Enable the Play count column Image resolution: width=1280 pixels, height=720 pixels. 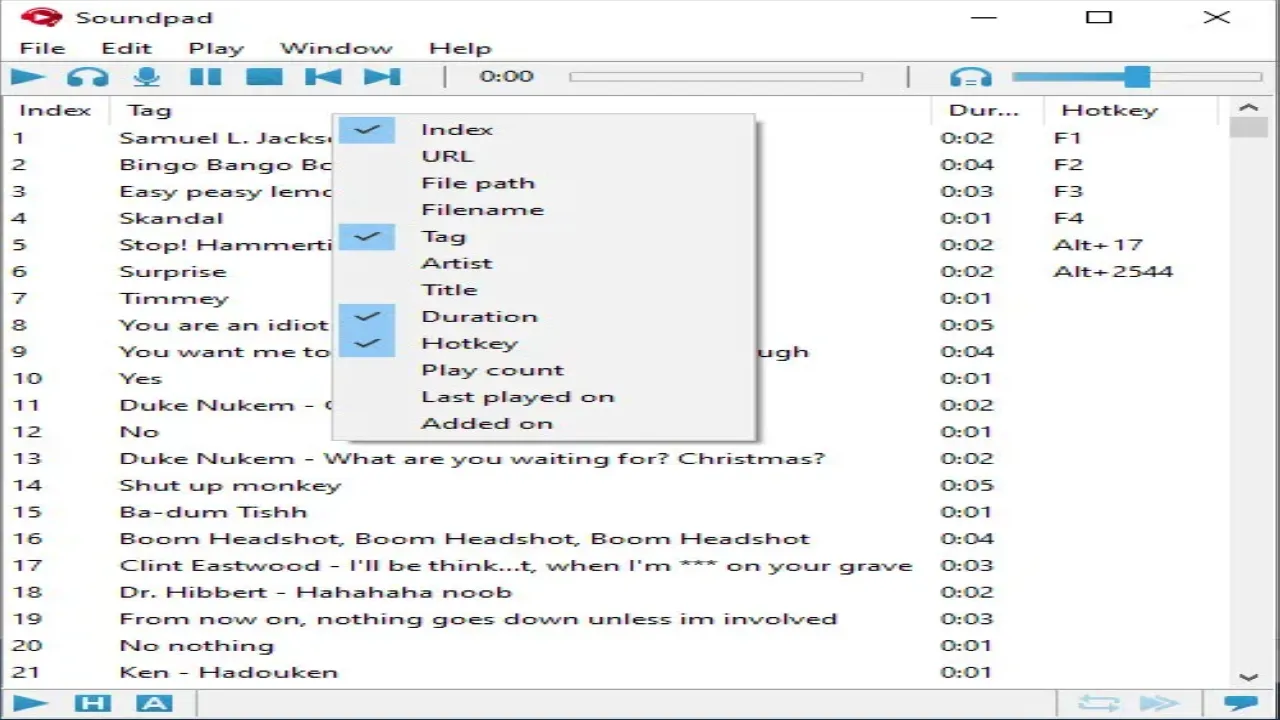point(492,369)
